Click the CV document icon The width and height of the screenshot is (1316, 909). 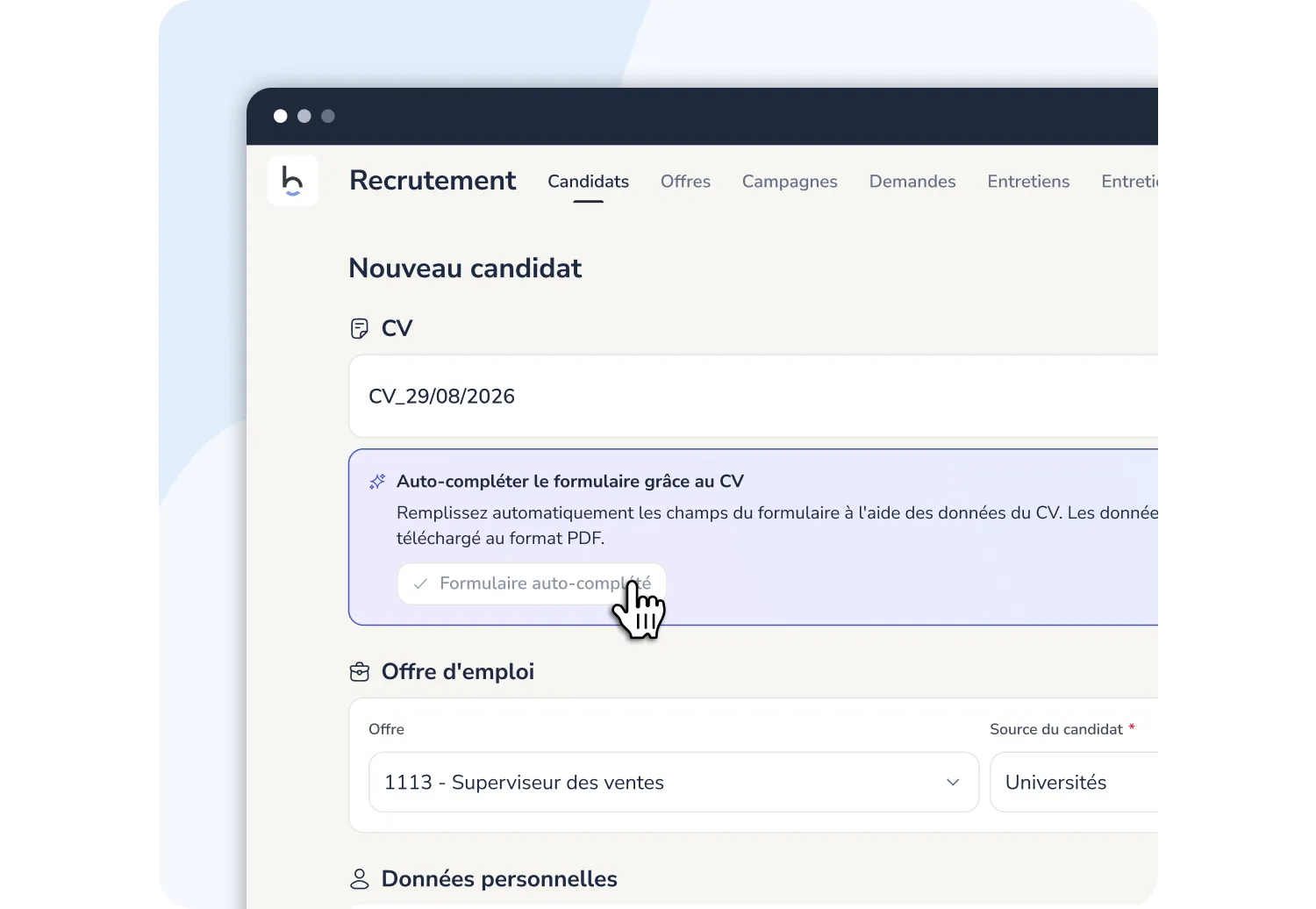coord(360,327)
